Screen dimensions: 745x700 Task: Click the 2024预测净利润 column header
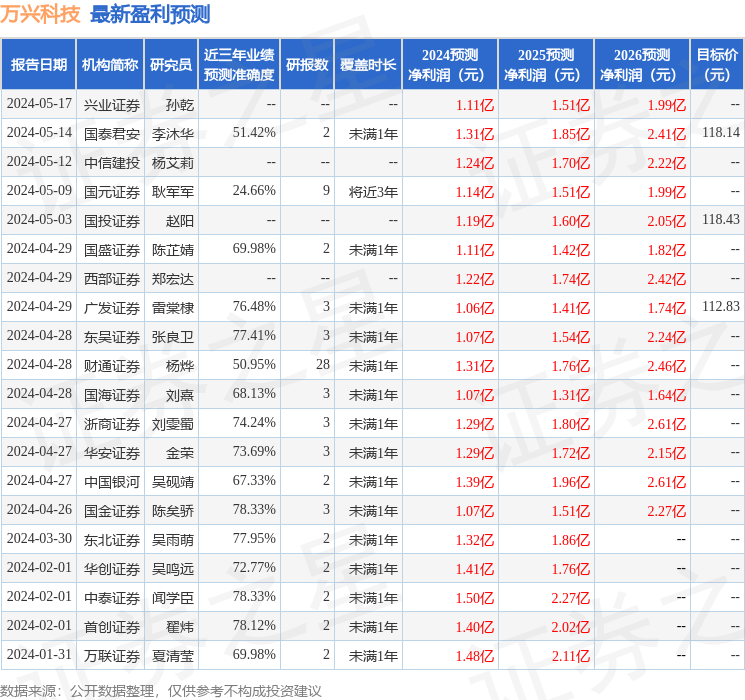coord(450,64)
